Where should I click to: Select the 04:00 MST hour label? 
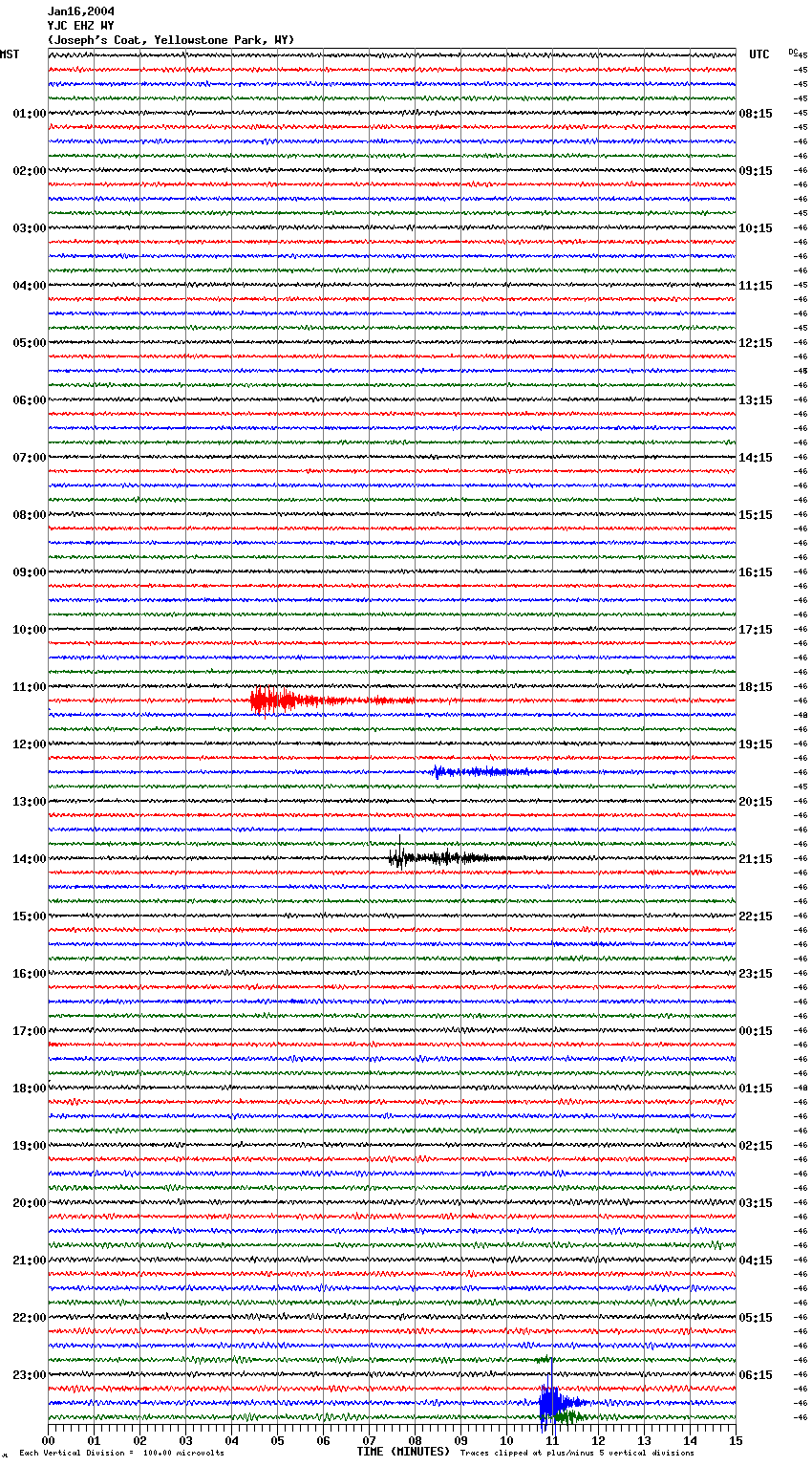point(30,286)
